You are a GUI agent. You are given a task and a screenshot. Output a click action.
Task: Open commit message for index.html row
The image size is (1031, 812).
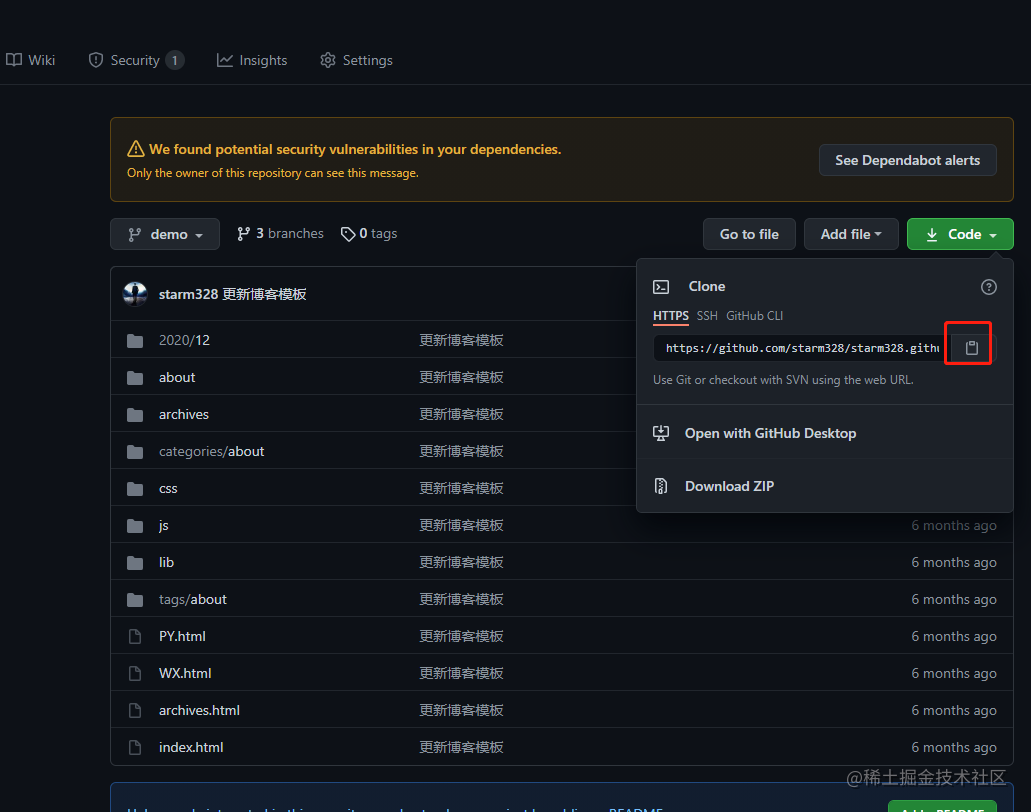(x=462, y=747)
